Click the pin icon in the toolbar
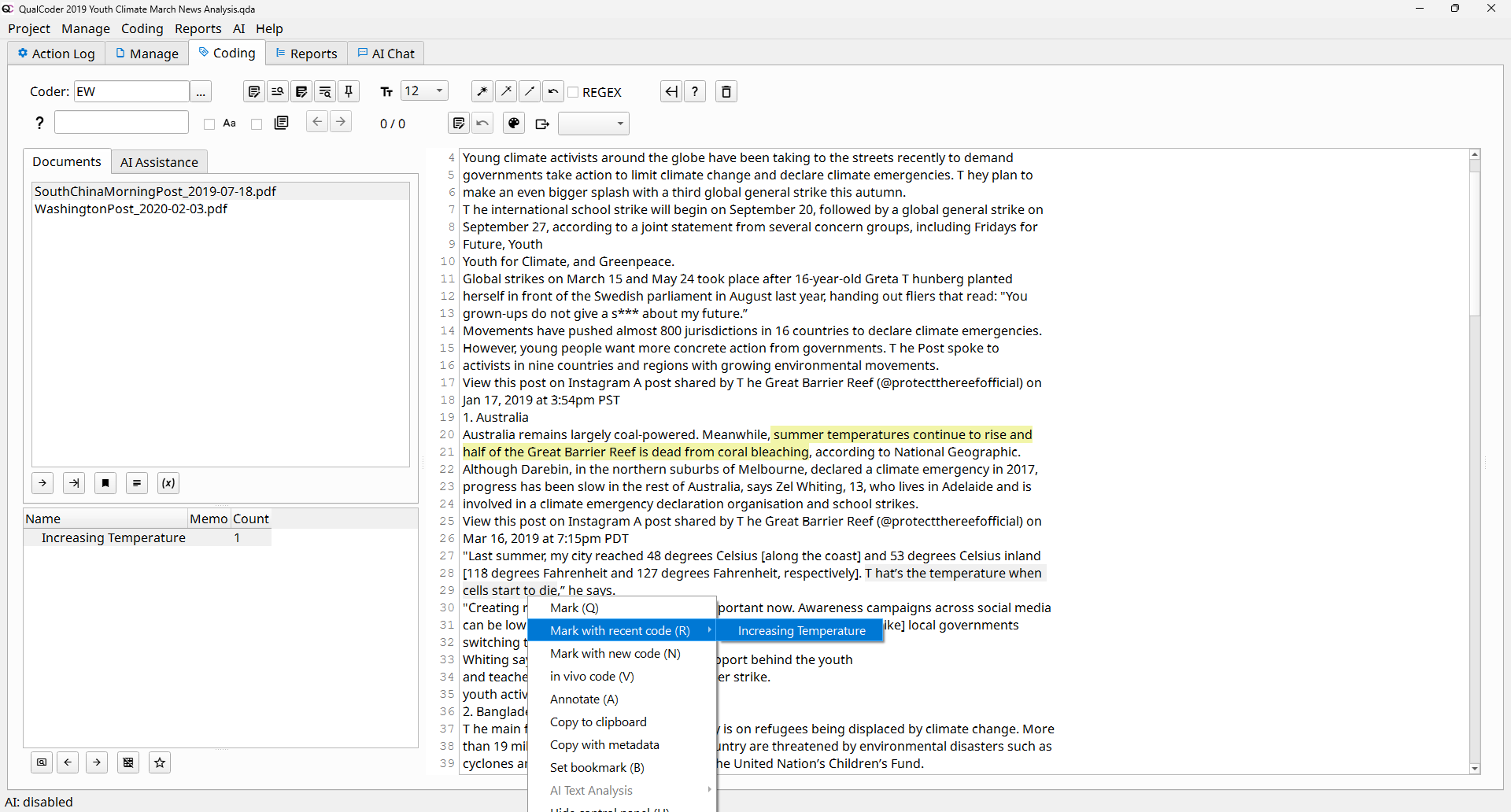Image resolution: width=1511 pixels, height=812 pixels. [x=349, y=92]
